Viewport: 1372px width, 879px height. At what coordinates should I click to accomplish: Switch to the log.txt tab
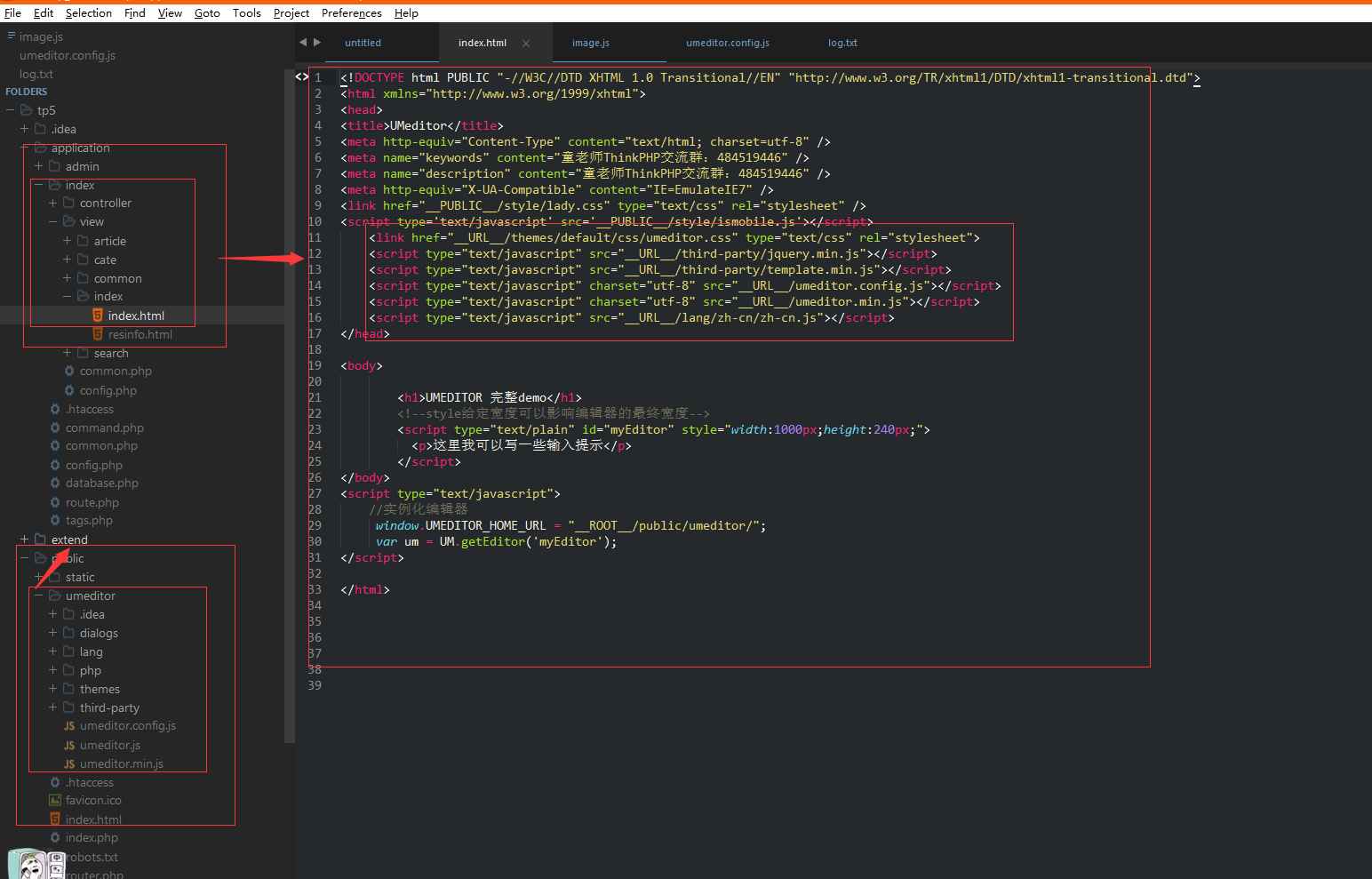pos(842,43)
